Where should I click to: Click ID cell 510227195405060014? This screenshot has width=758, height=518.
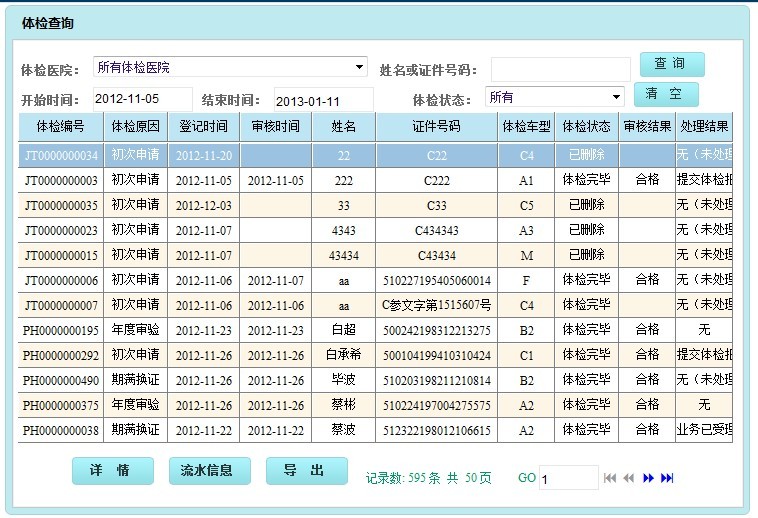point(437,280)
